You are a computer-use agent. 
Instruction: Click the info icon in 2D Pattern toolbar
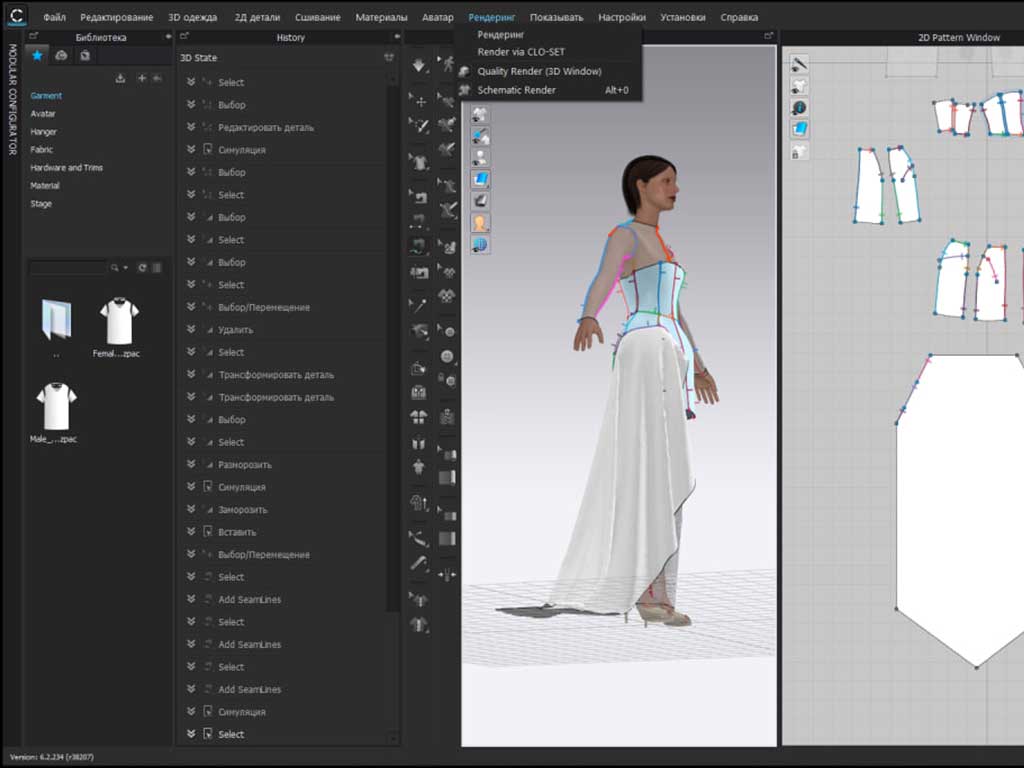click(800, 108)
